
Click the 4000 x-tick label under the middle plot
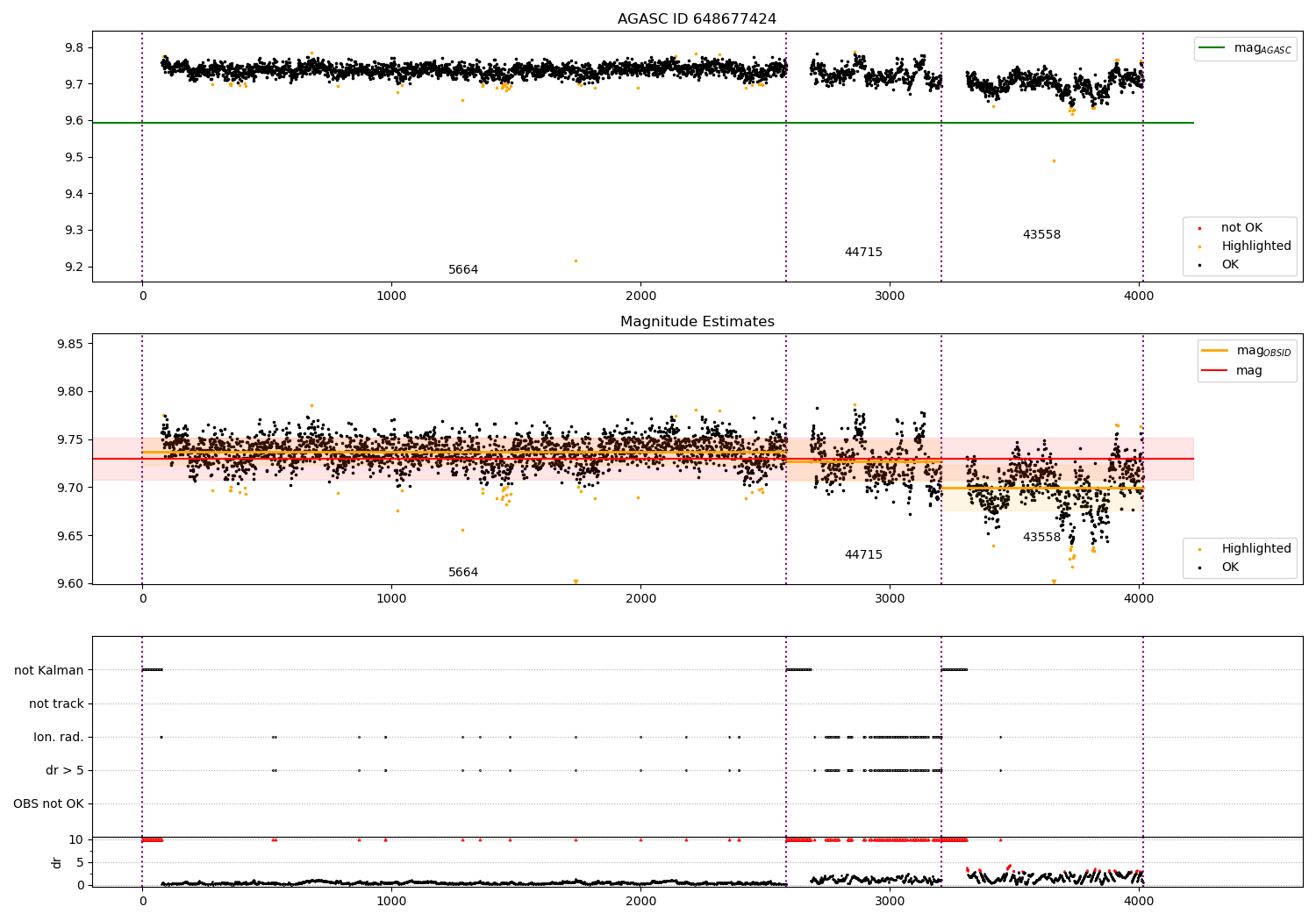[x=1139, y=599]
